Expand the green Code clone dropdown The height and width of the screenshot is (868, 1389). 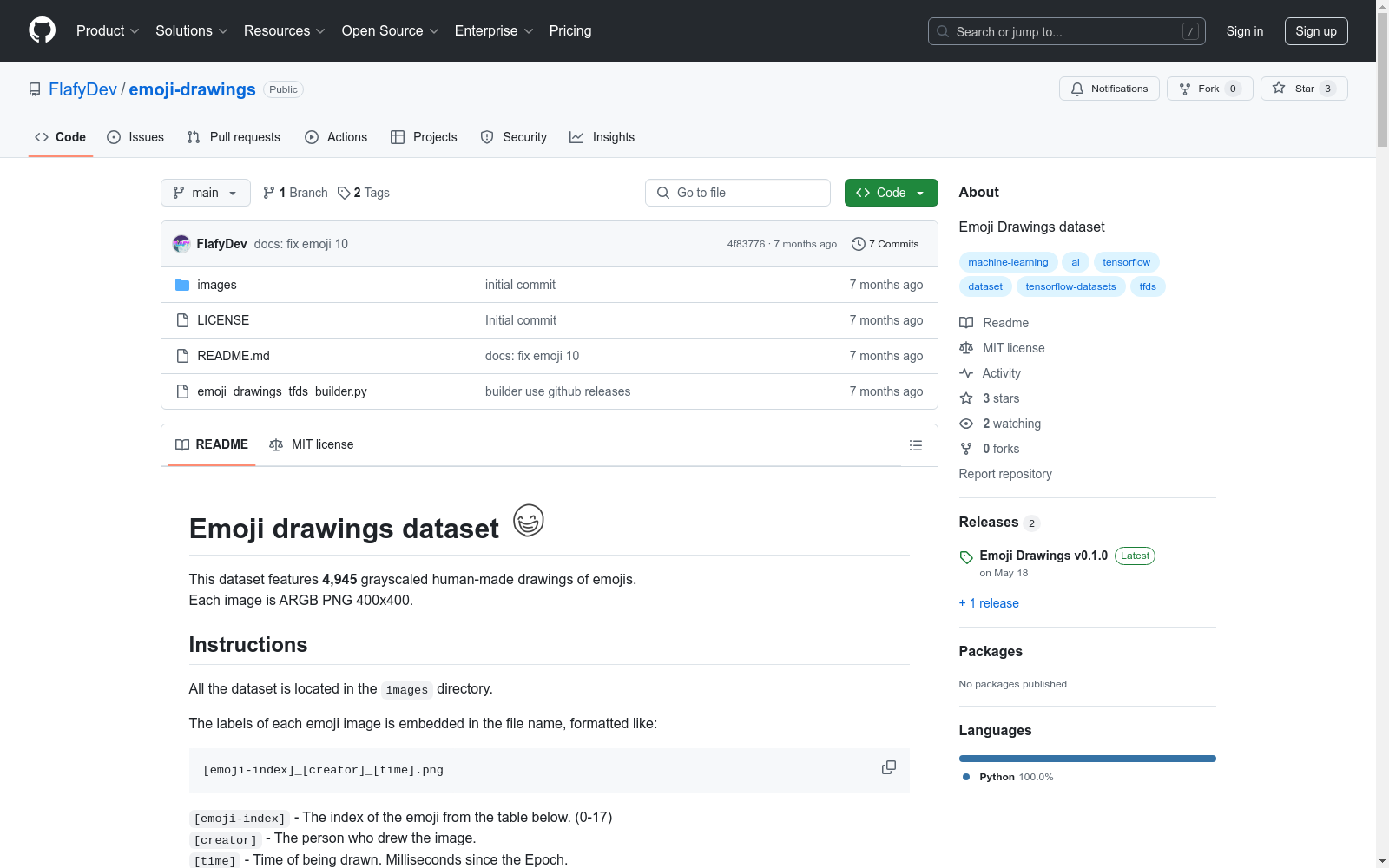[892, 193]
